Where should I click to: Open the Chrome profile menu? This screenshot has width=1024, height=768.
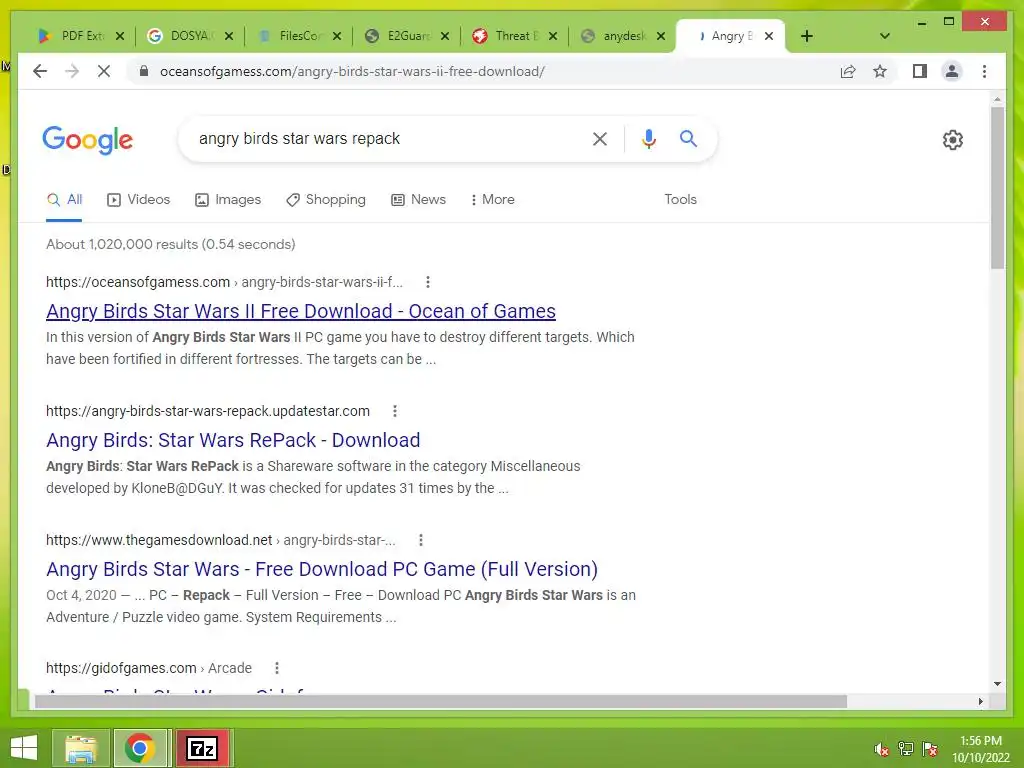click(x=952, y=71)
